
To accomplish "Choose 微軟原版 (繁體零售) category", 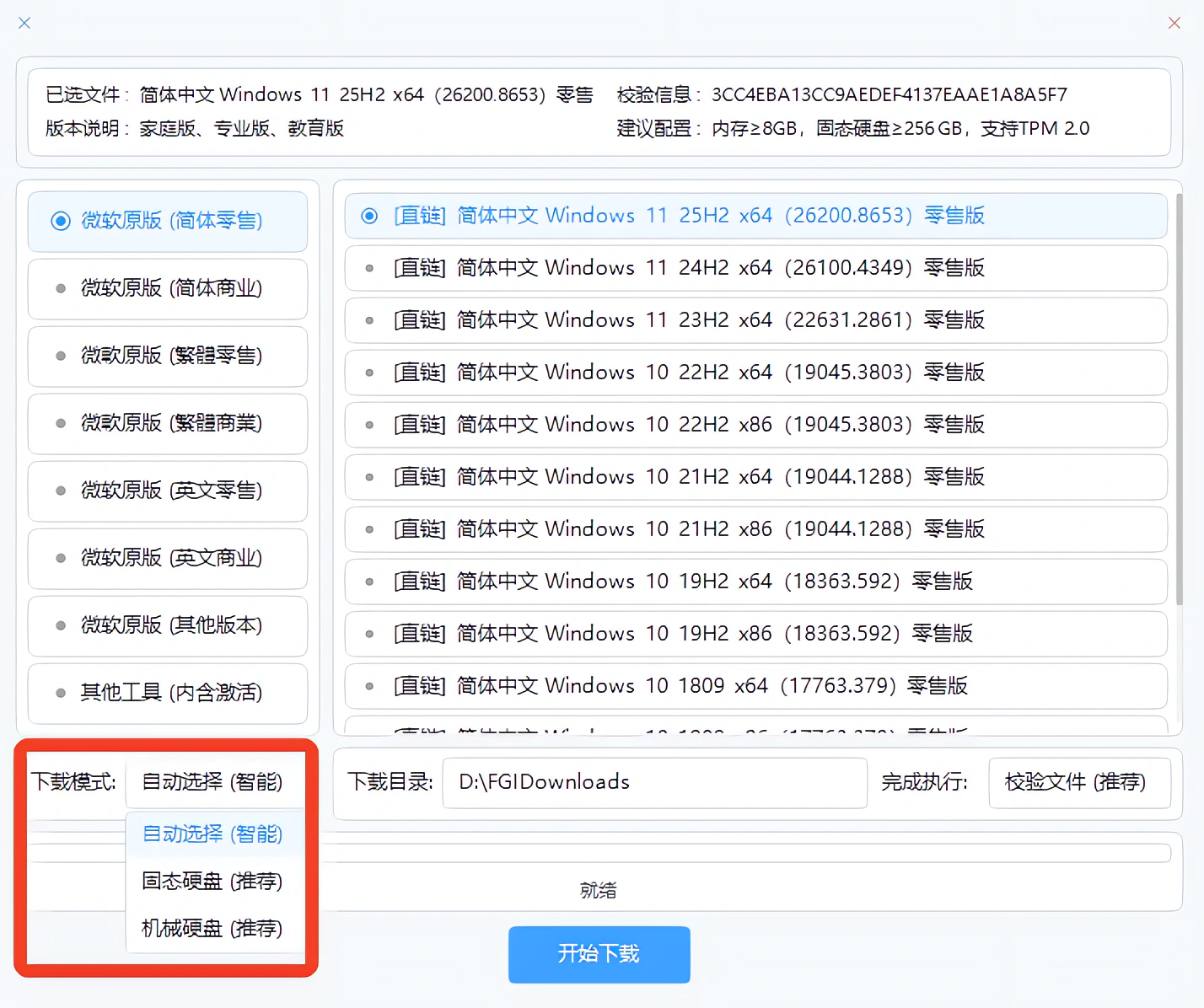I will point(168,356).
